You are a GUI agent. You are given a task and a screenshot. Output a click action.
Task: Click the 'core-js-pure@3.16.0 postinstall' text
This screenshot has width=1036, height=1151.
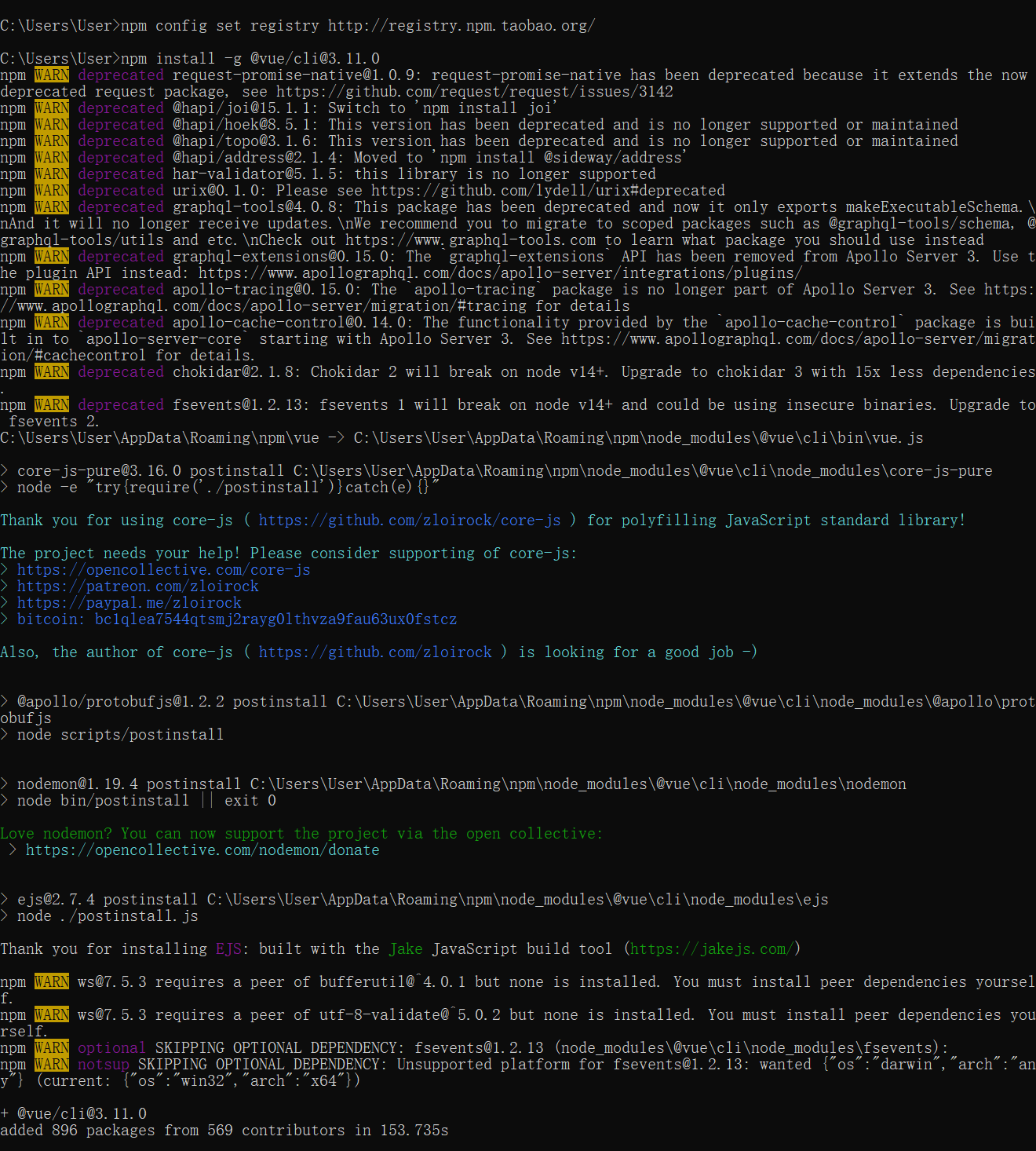pyautogui.click(x=151, y=470)
